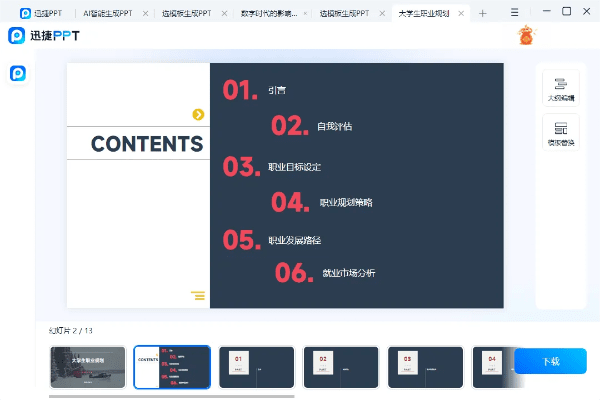The height and width of the screenshot is (400, 600).
Task: Click the lucky bag promotion icon
Action: [527, 35]
